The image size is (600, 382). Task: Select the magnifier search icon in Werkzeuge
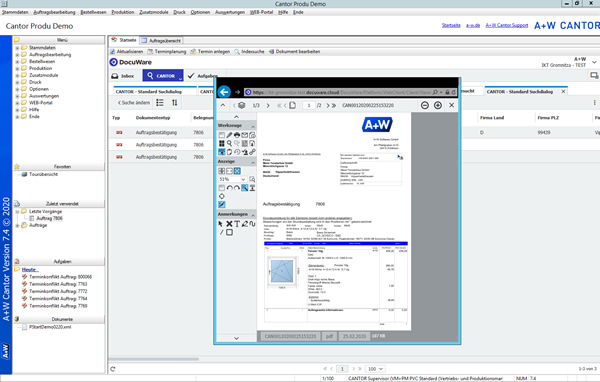click(x=229, y=144)
